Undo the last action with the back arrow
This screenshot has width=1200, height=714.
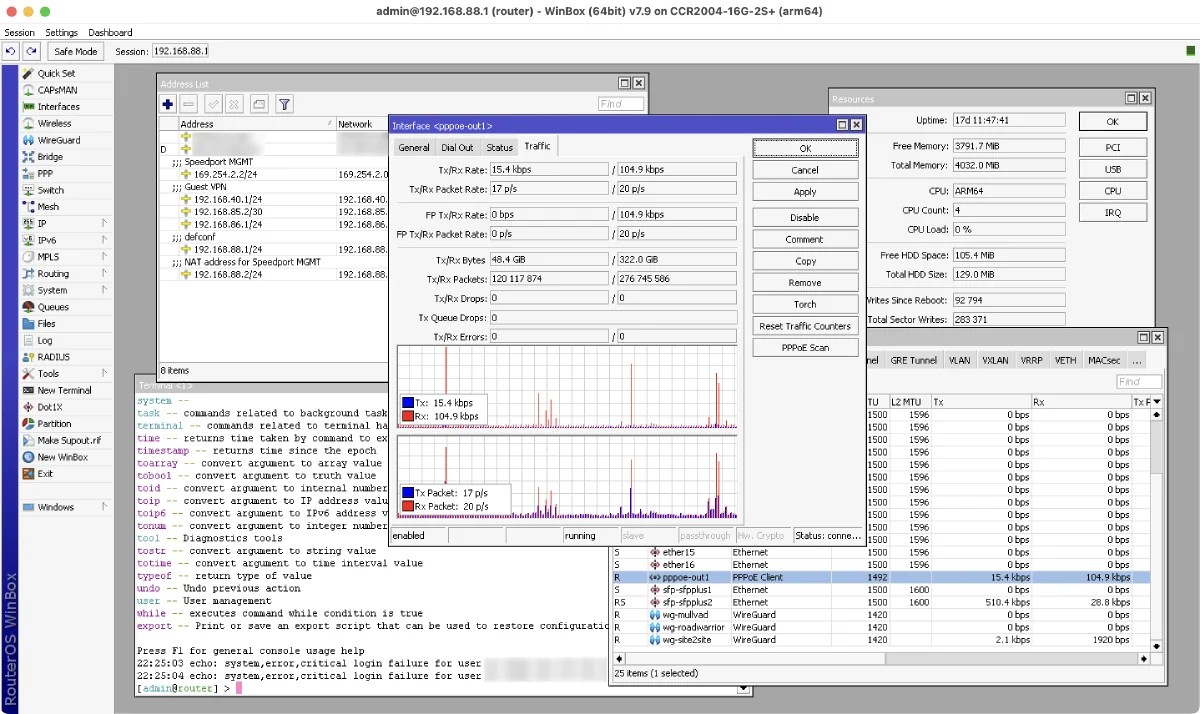pos(11,51)
